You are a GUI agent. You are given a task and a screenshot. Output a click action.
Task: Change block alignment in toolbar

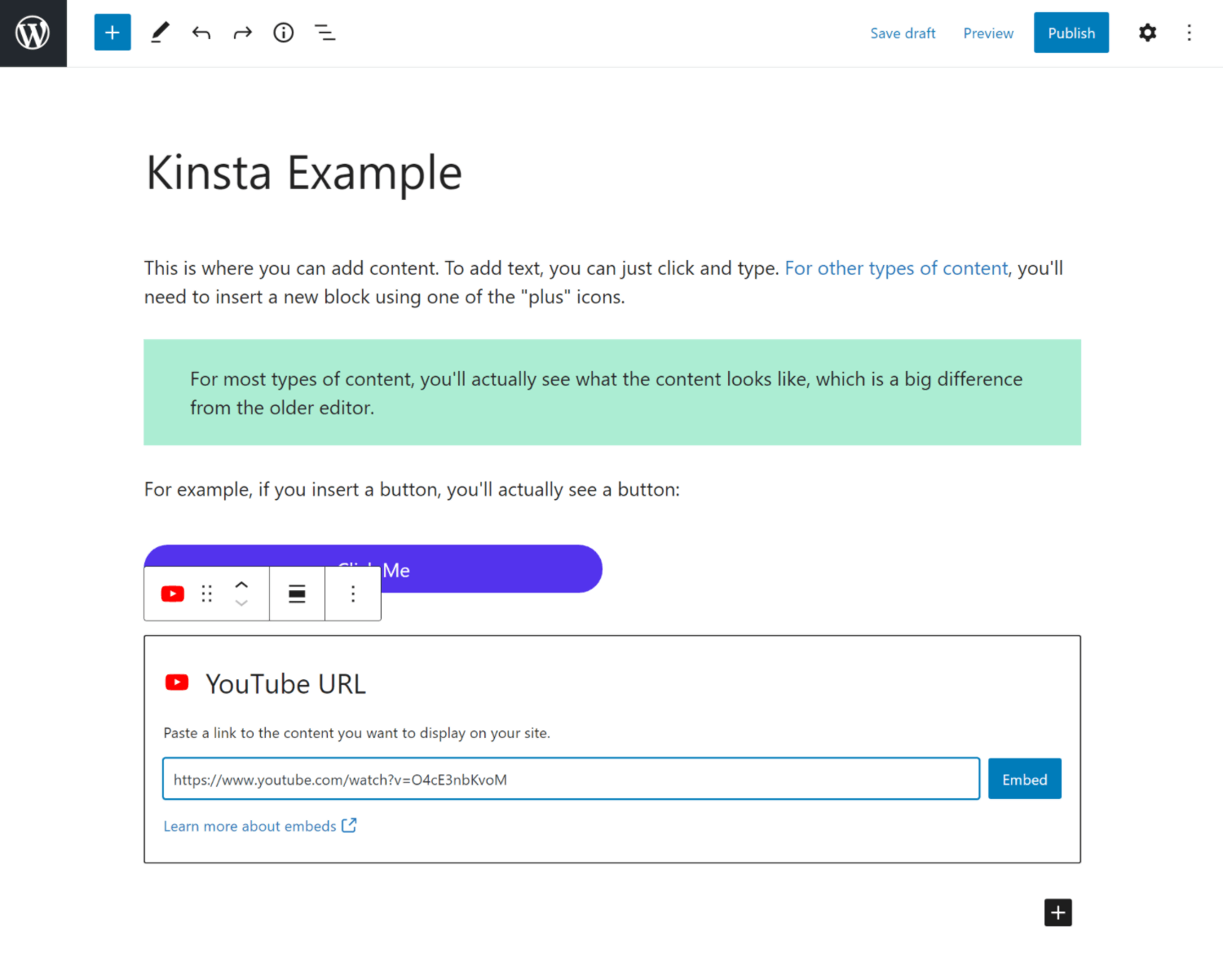pyautogui.click(x=297, y=594)
